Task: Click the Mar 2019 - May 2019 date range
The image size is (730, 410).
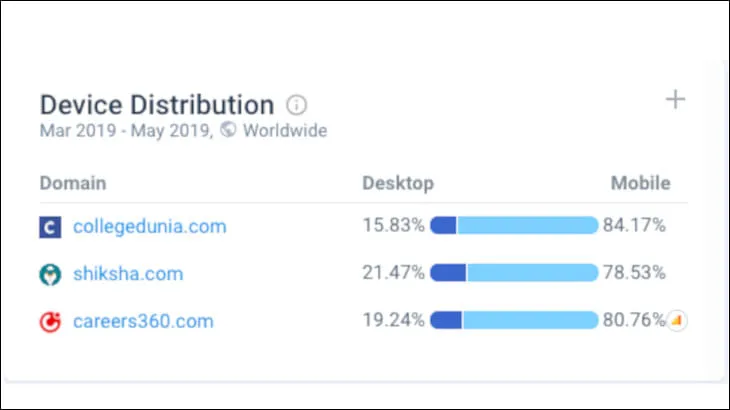Action: click(125, 131)
